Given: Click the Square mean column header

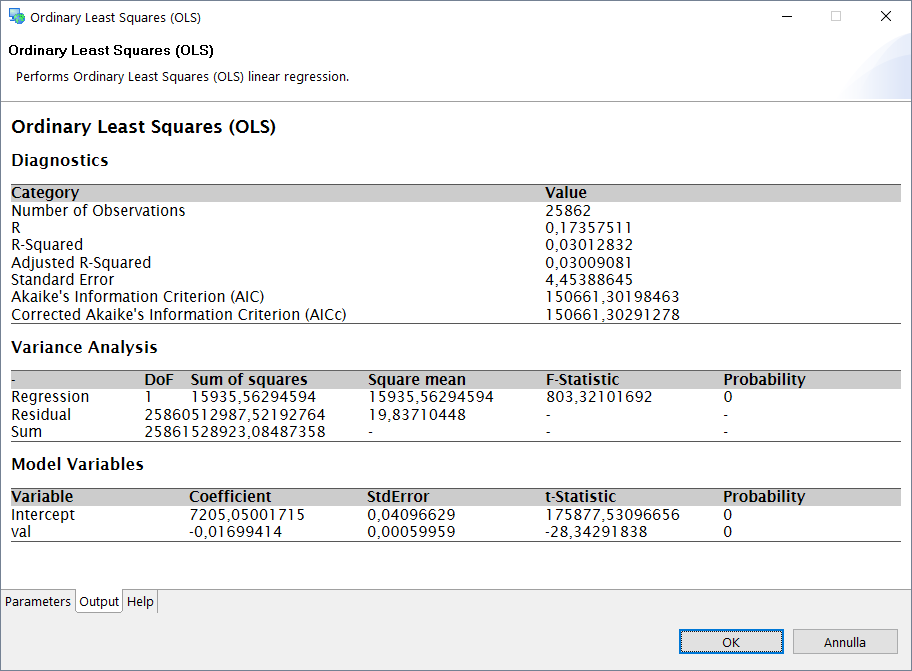Looking at the screenshot, I should 417,380.
